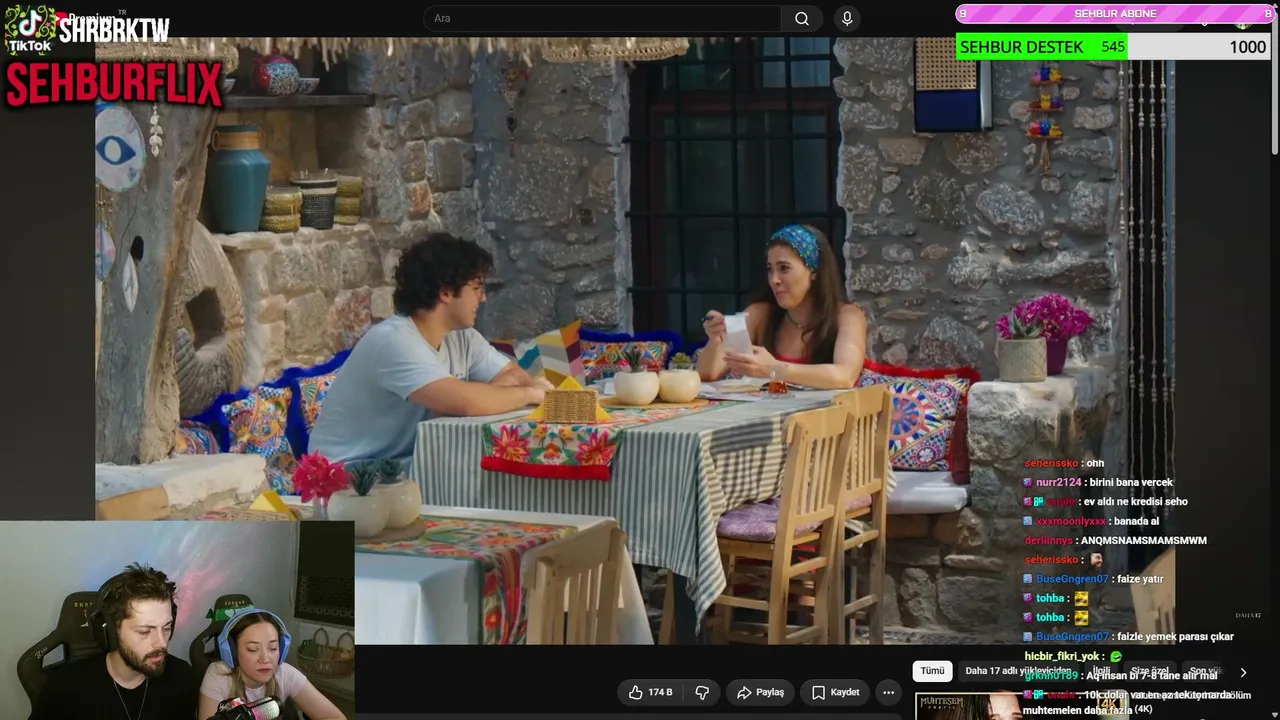The height and width of the screenshot is (720, 1280).
Task: Click the chat username hicbir_fikri_yok
Action: (1061, 656)
